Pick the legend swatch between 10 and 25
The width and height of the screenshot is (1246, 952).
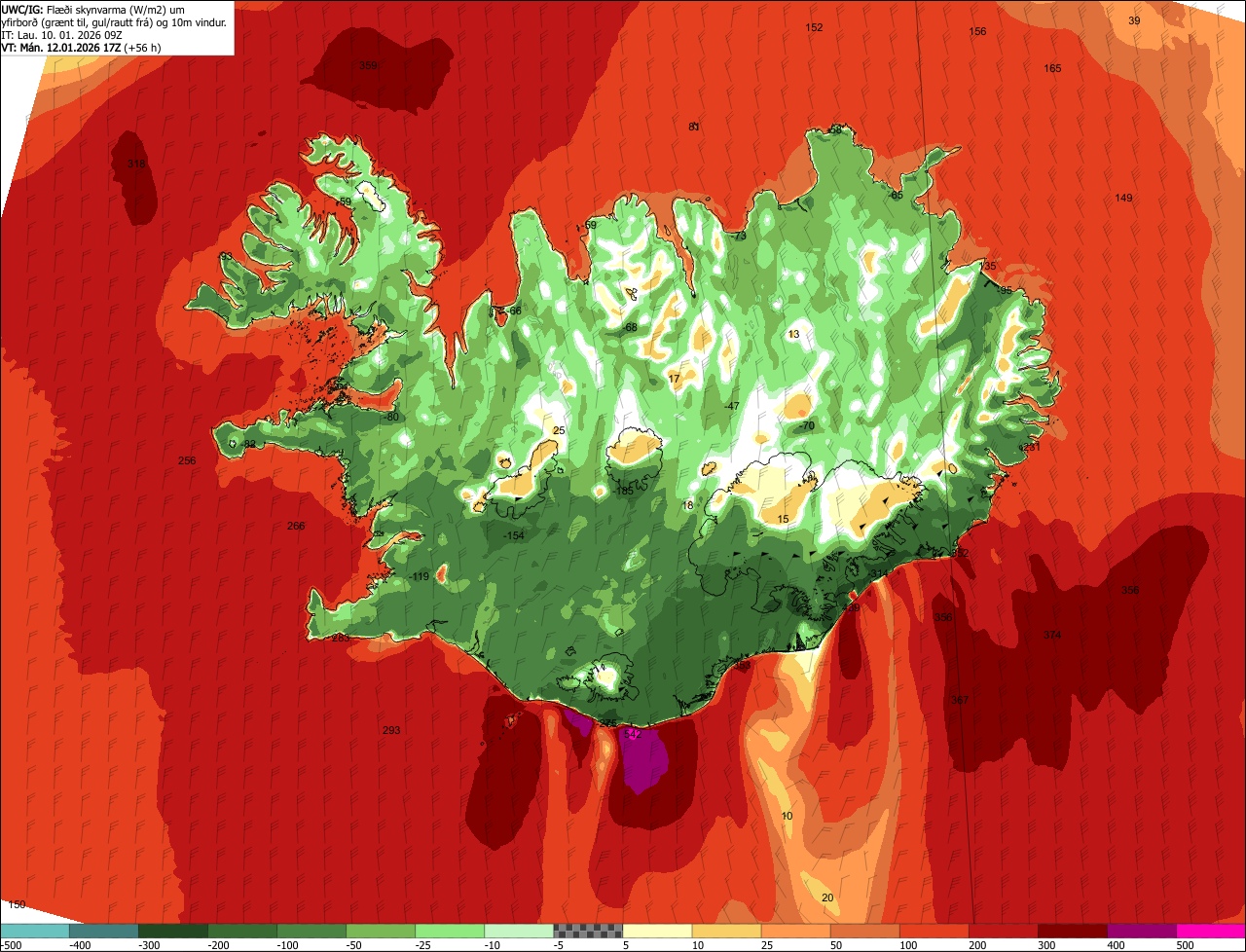(725, 931)
